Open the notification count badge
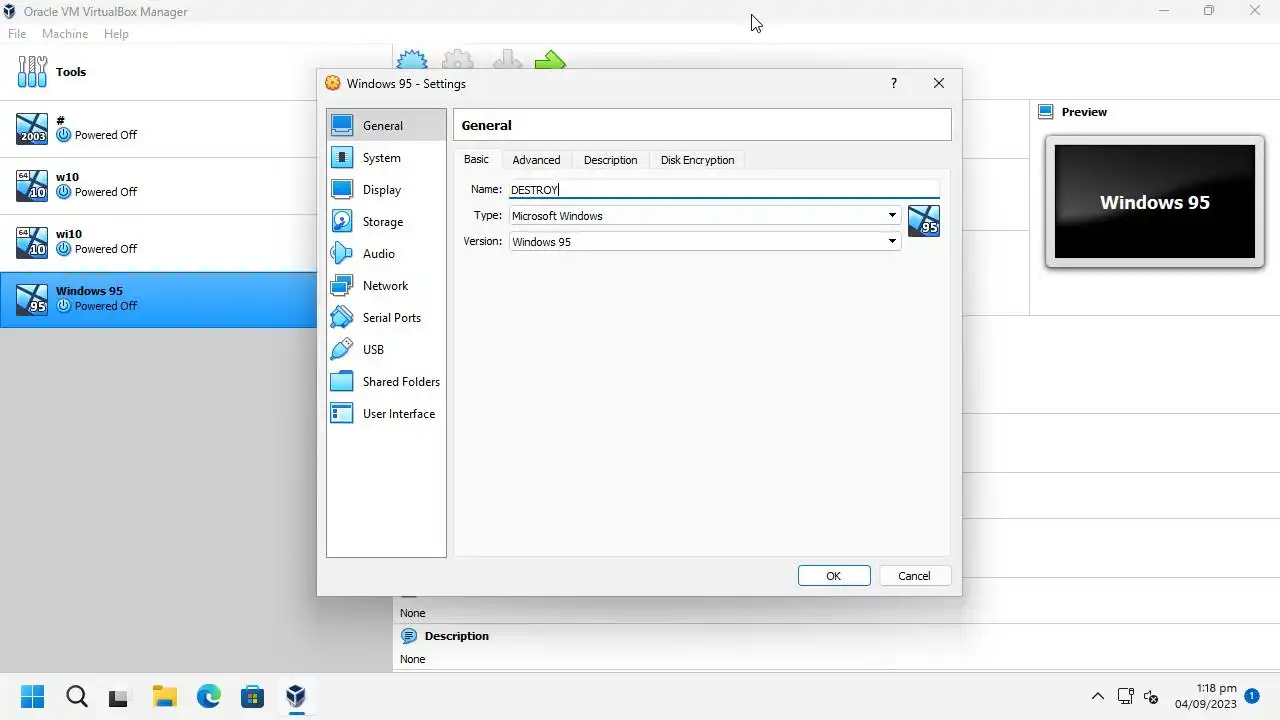 tap(1252, 695)
